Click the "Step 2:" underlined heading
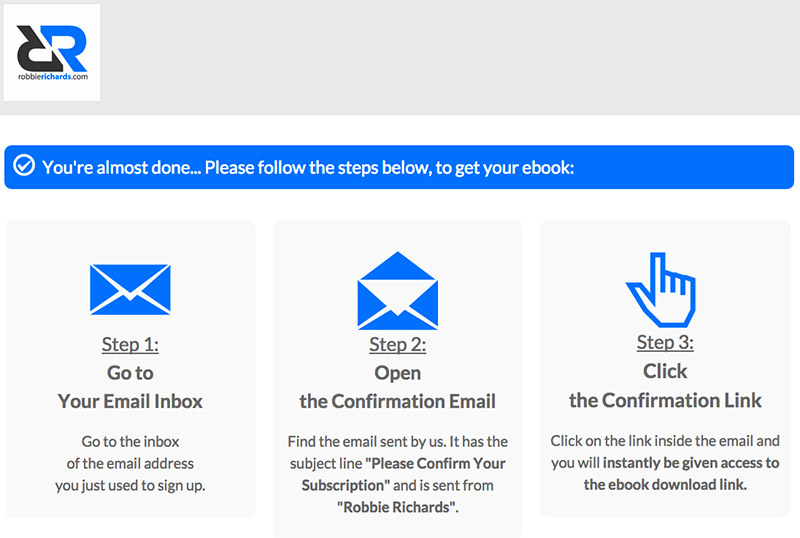Screen dimensions: 800x538 [398, 345]
